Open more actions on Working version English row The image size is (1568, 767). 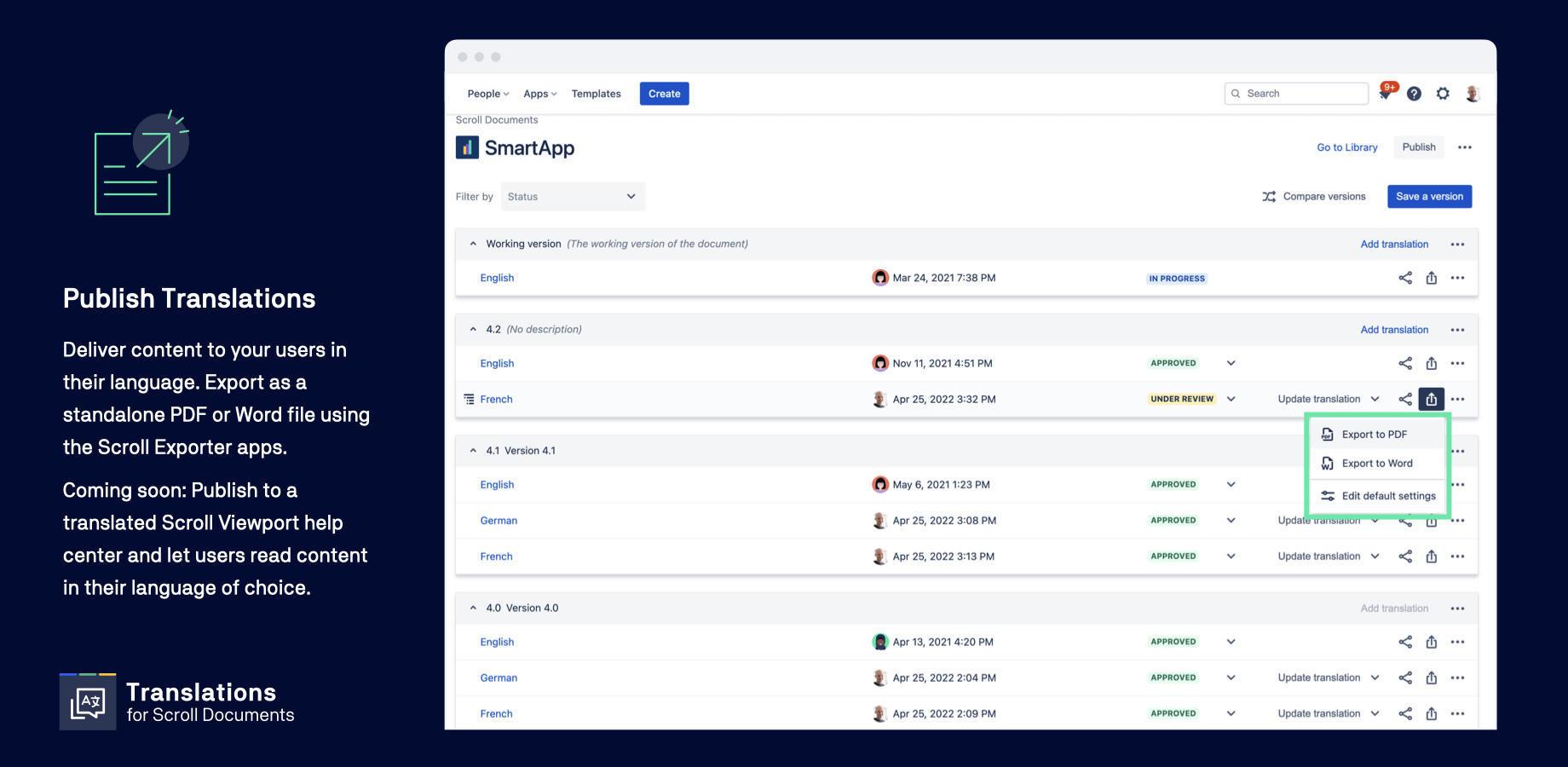click(1458, 278)
